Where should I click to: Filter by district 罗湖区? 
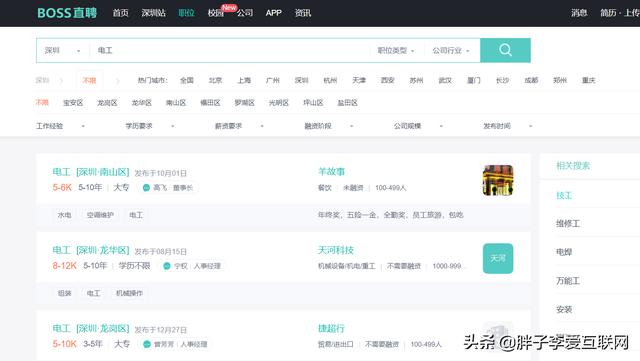(244, 103)
